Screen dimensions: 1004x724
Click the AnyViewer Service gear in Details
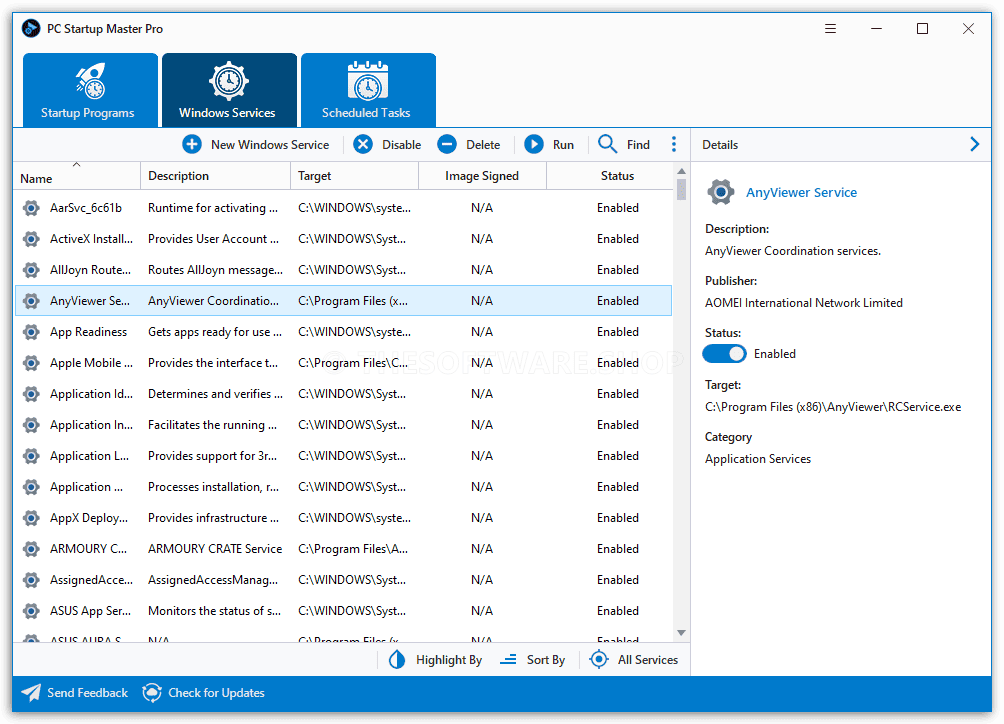tap(721, 192)
